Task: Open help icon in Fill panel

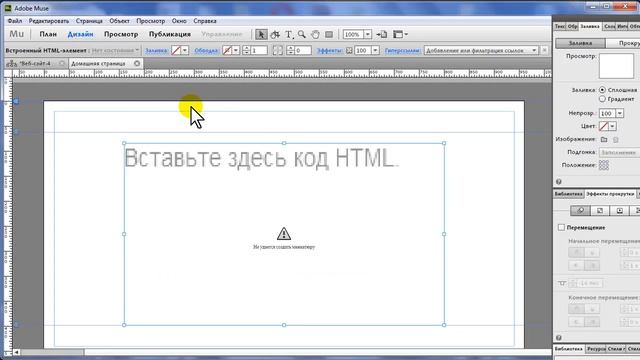Action: 559,182
